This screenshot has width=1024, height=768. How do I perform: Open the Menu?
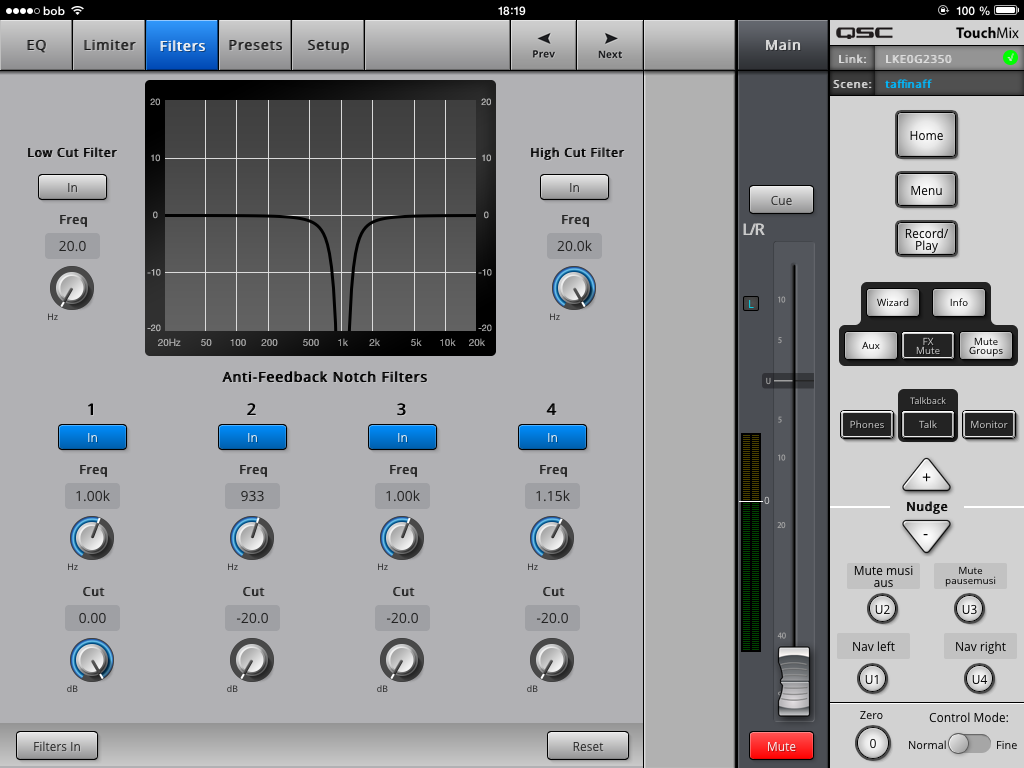tap(926, 190)
